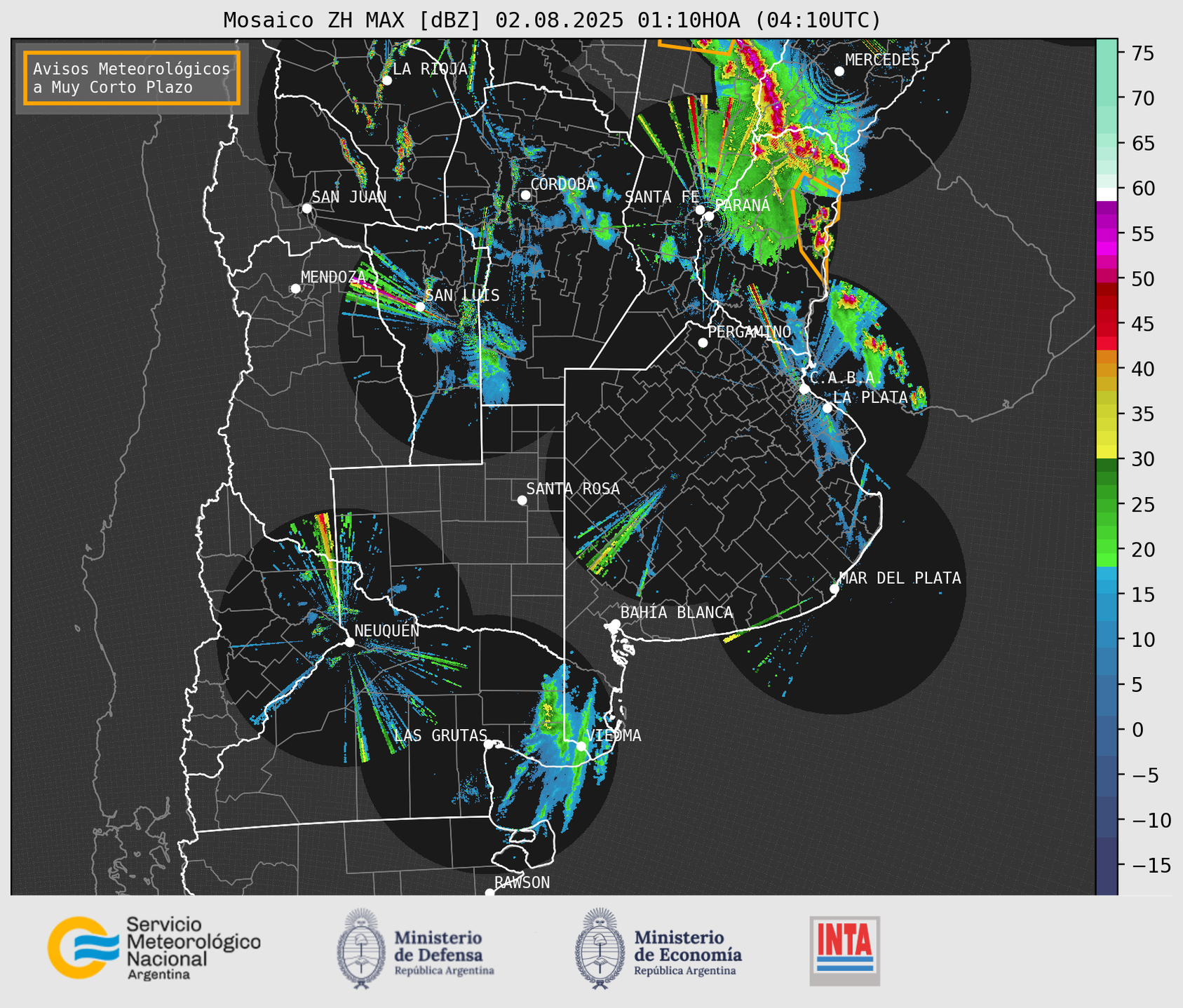Click the SANTA FE city label
Screen dimensions: 1183x1008
[x=661, y=197]
